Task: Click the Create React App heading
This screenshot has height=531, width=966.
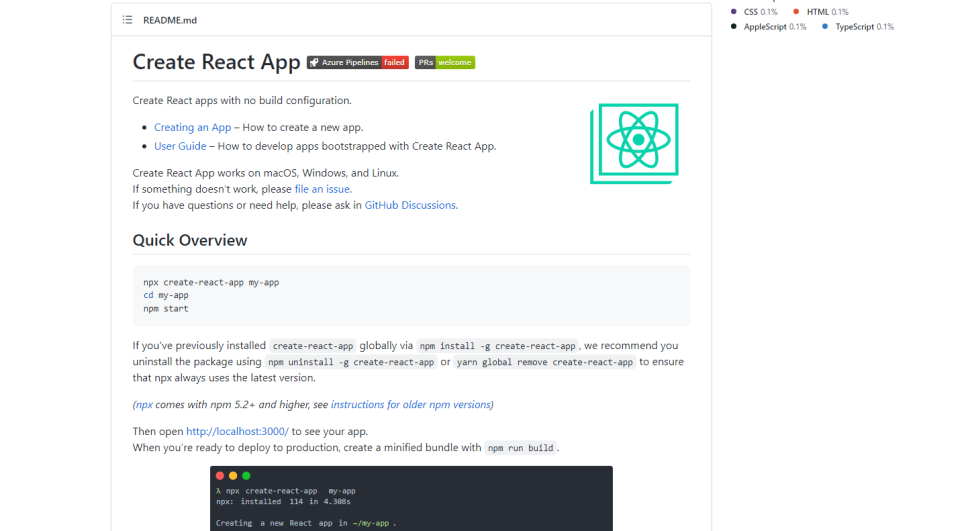Action: [216, 62]
